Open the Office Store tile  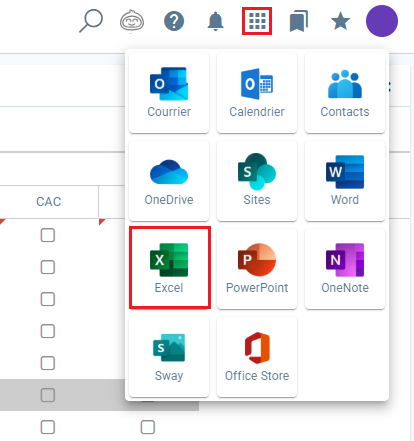[x=257, y=357]
